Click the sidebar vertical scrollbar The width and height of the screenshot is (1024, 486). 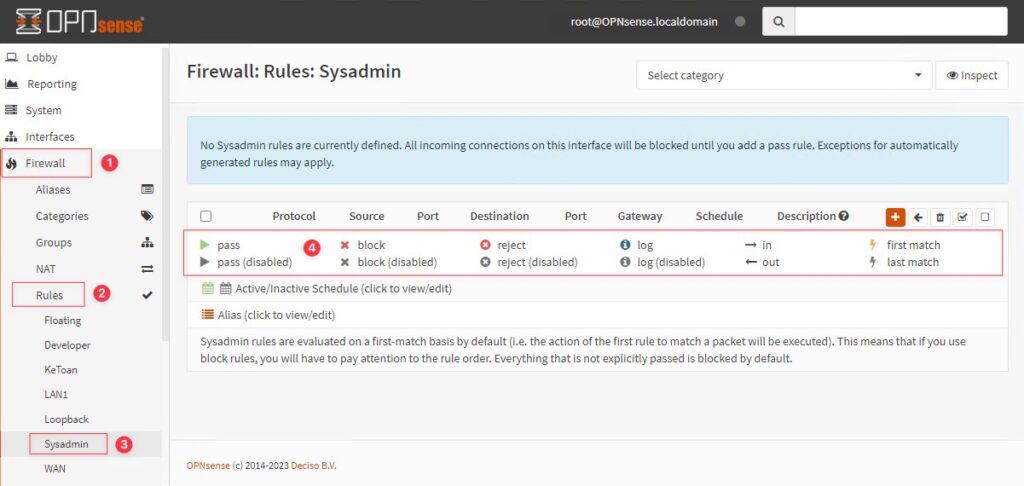[166, 193]
